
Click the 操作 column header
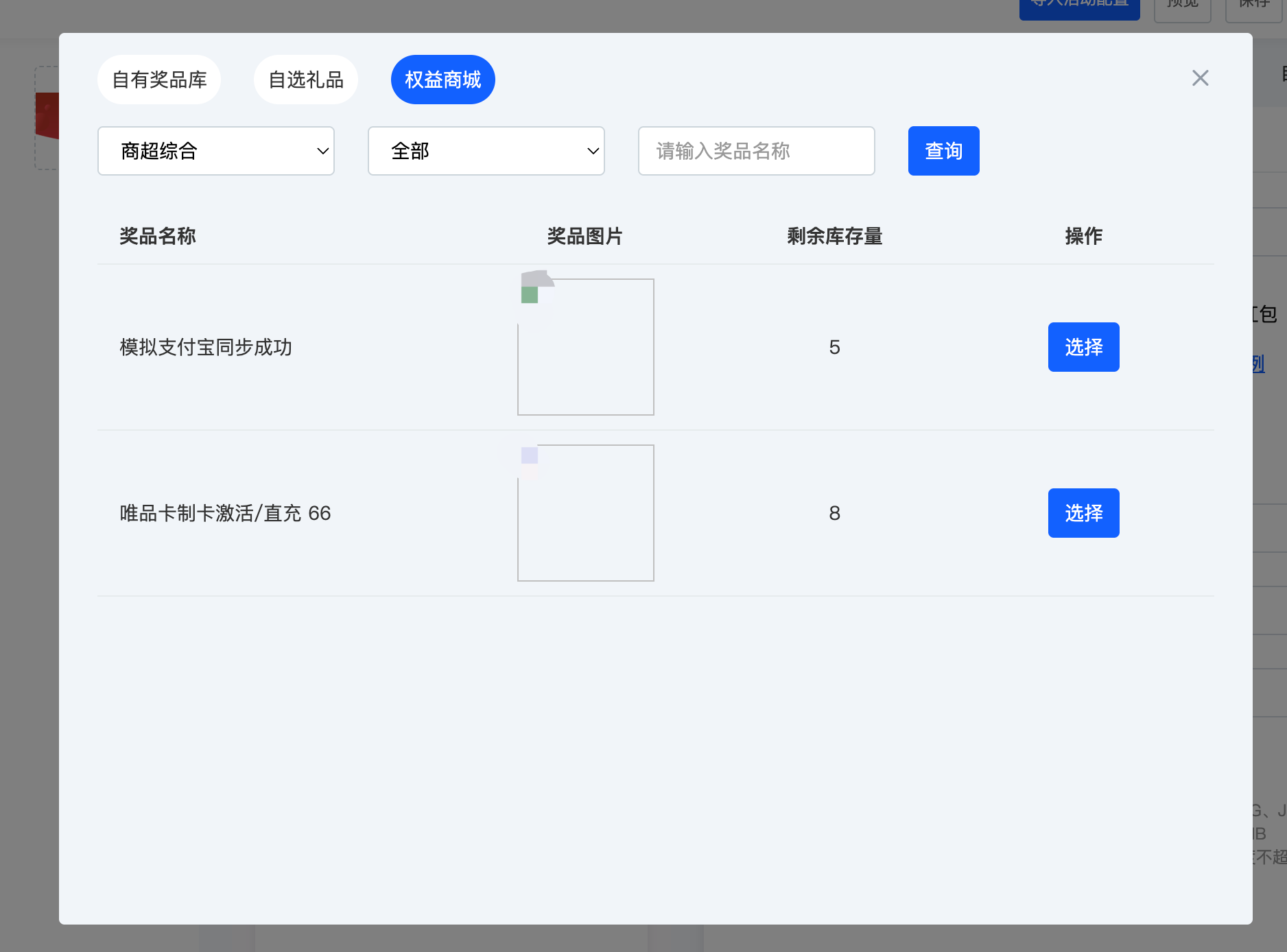point(1083,236)
